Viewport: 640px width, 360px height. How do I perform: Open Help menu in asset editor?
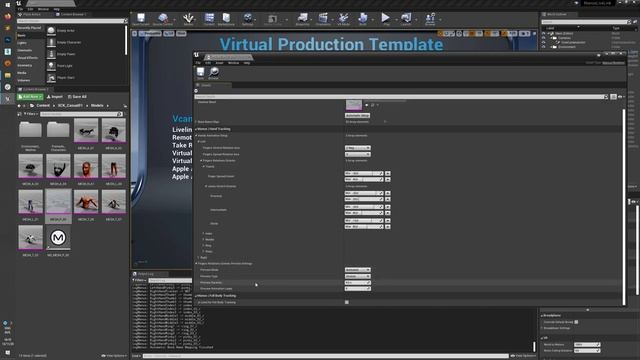(247, 63)
